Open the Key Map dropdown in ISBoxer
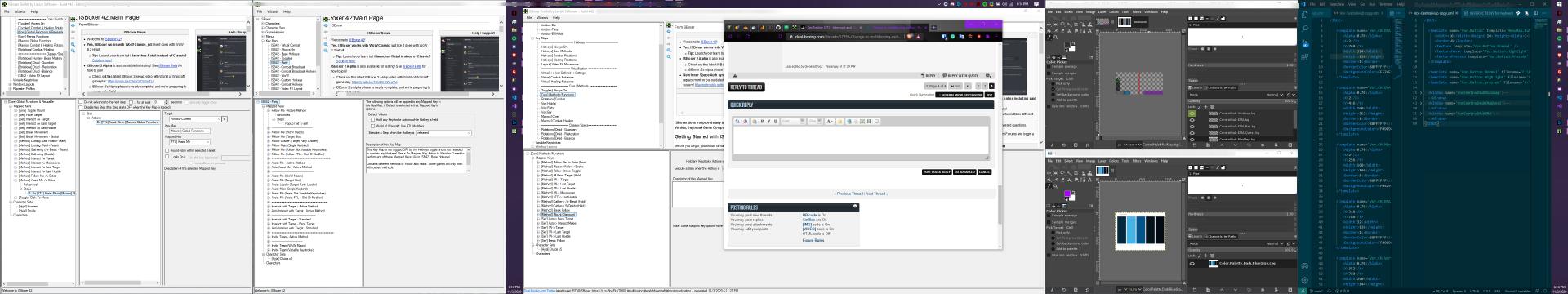Viewport: 1568px width, 294px height. pyautogui.click(x=189, y=131)
